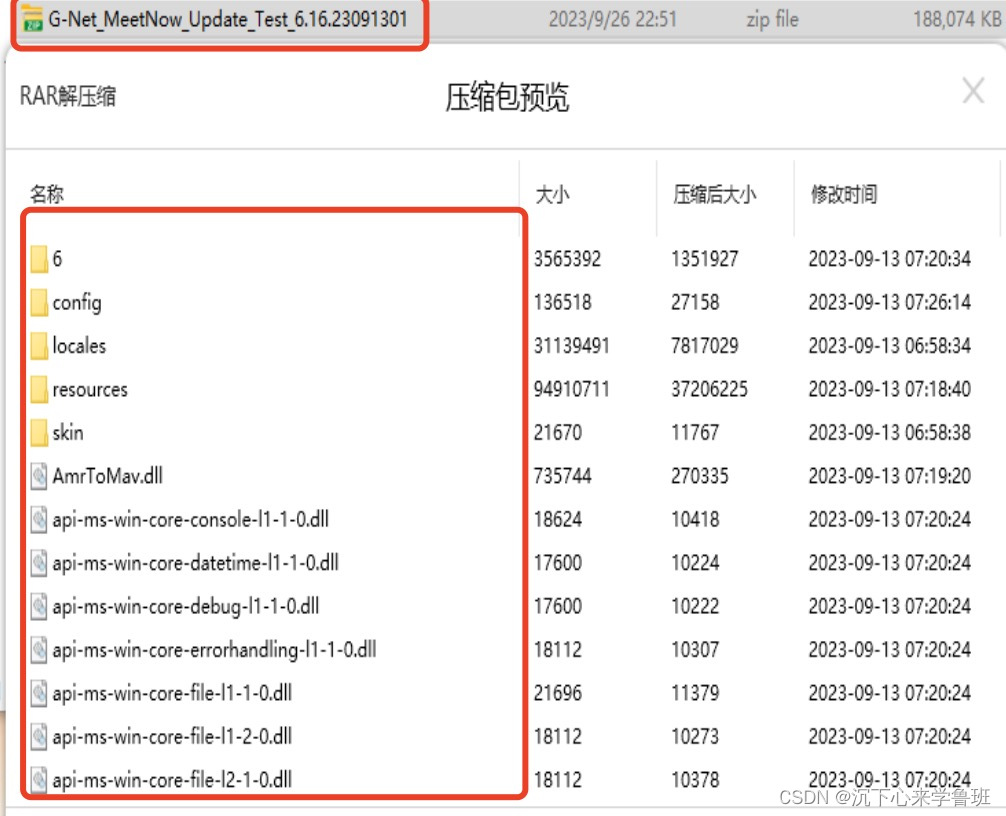This screenshot has width=1006, height=816.
Task: Select the config folder name
Action: (77, 303)
